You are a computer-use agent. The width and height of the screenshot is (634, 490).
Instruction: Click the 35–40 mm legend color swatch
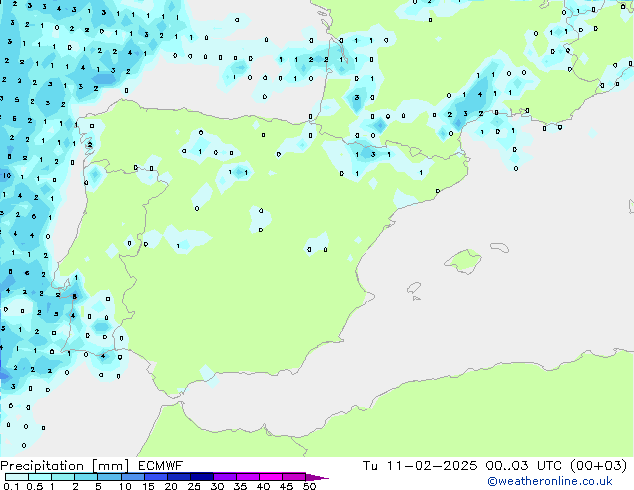pyautogui.click(x=247, y=477)
